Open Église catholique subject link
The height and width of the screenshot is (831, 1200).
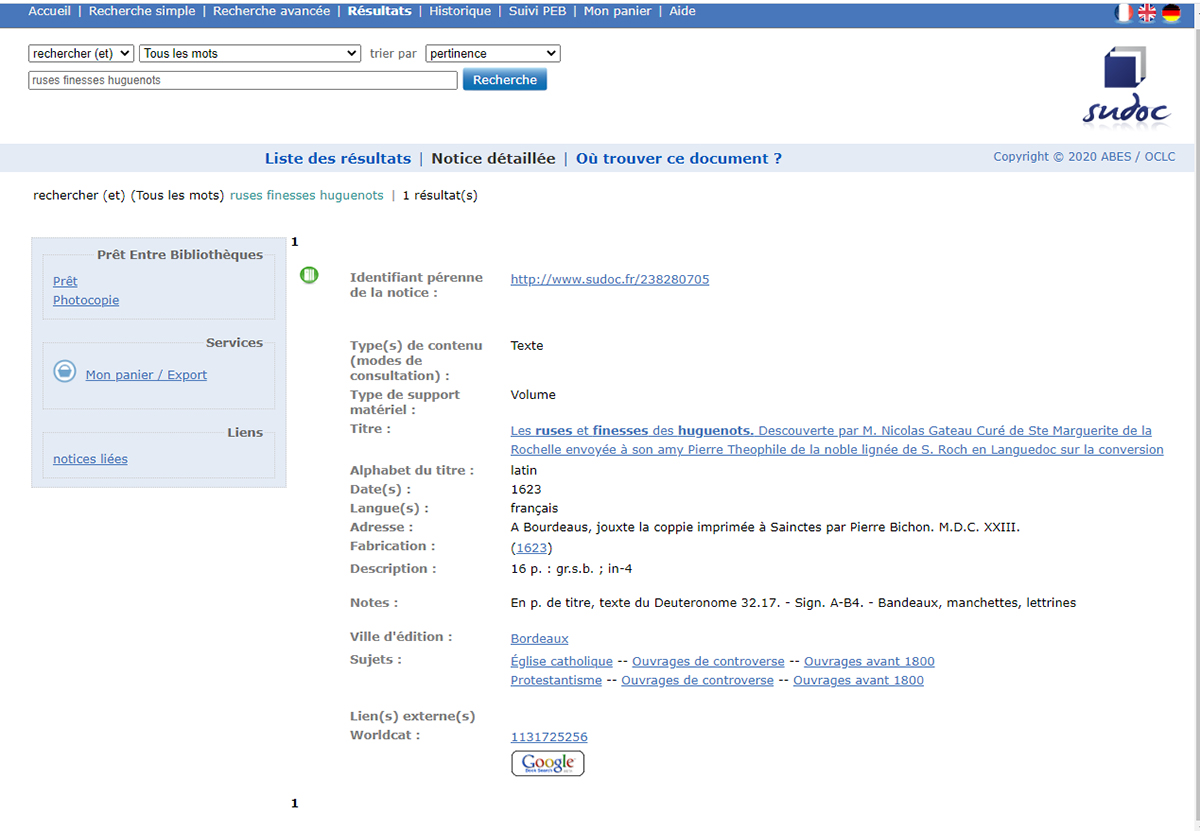[561, 661]
